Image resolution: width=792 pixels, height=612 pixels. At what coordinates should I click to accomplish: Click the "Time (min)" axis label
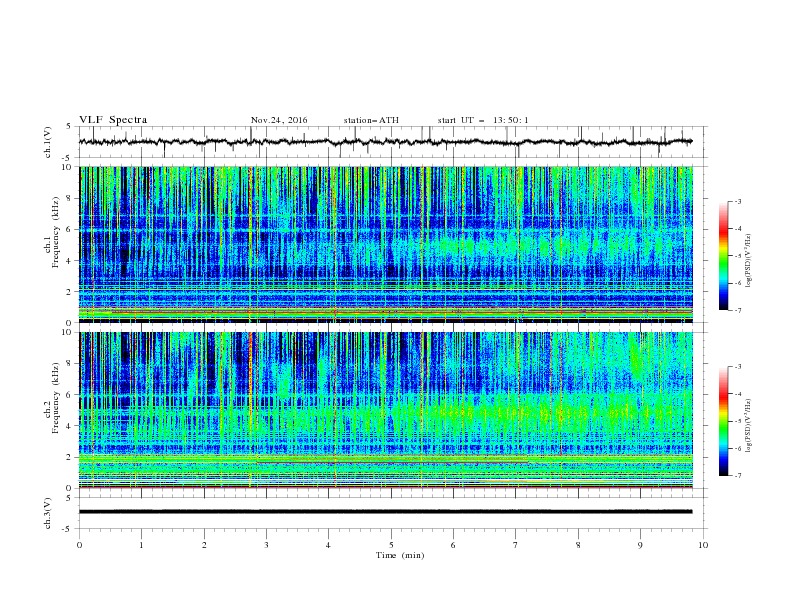[400, 555]
